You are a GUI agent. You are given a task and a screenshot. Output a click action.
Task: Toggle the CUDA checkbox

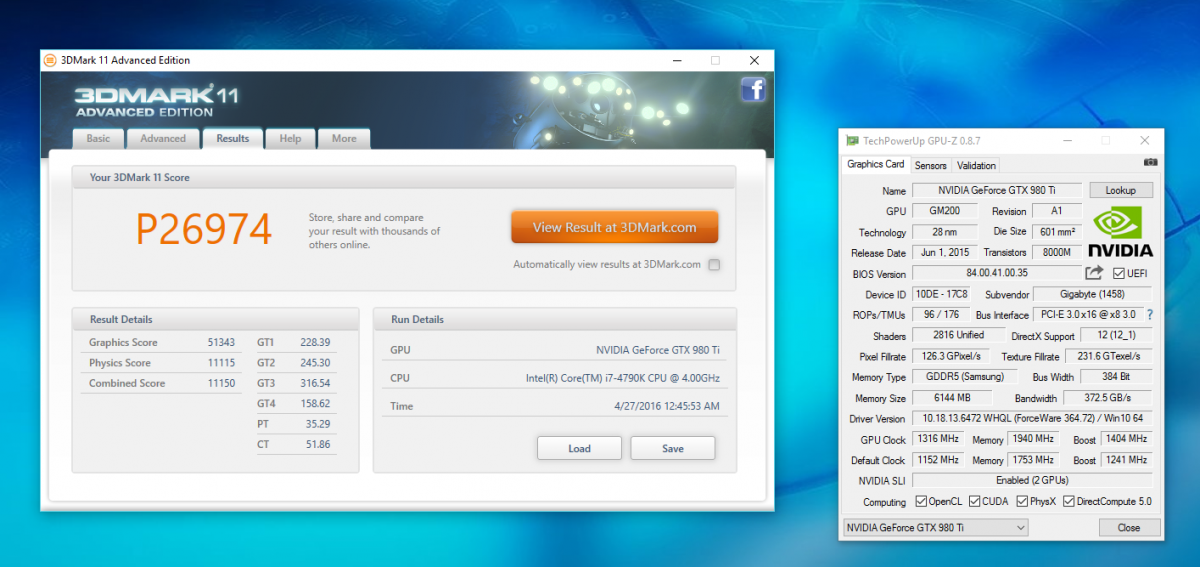(975, 502)
